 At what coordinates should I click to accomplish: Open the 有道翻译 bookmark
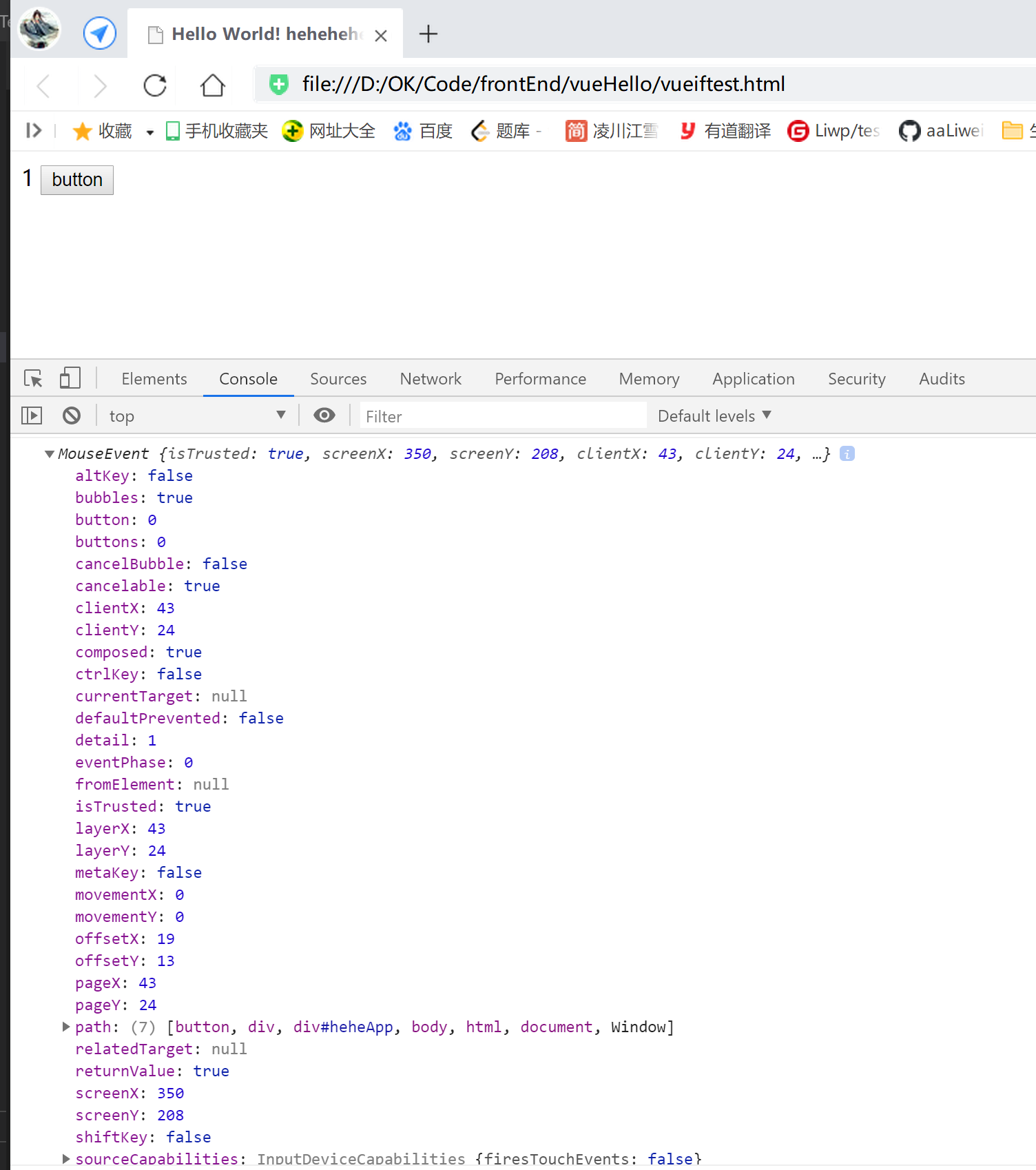click(725, 131)
